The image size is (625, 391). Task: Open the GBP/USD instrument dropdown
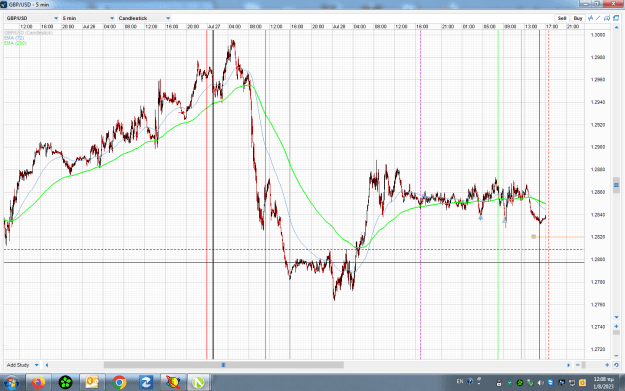click(x=32, y=18)
